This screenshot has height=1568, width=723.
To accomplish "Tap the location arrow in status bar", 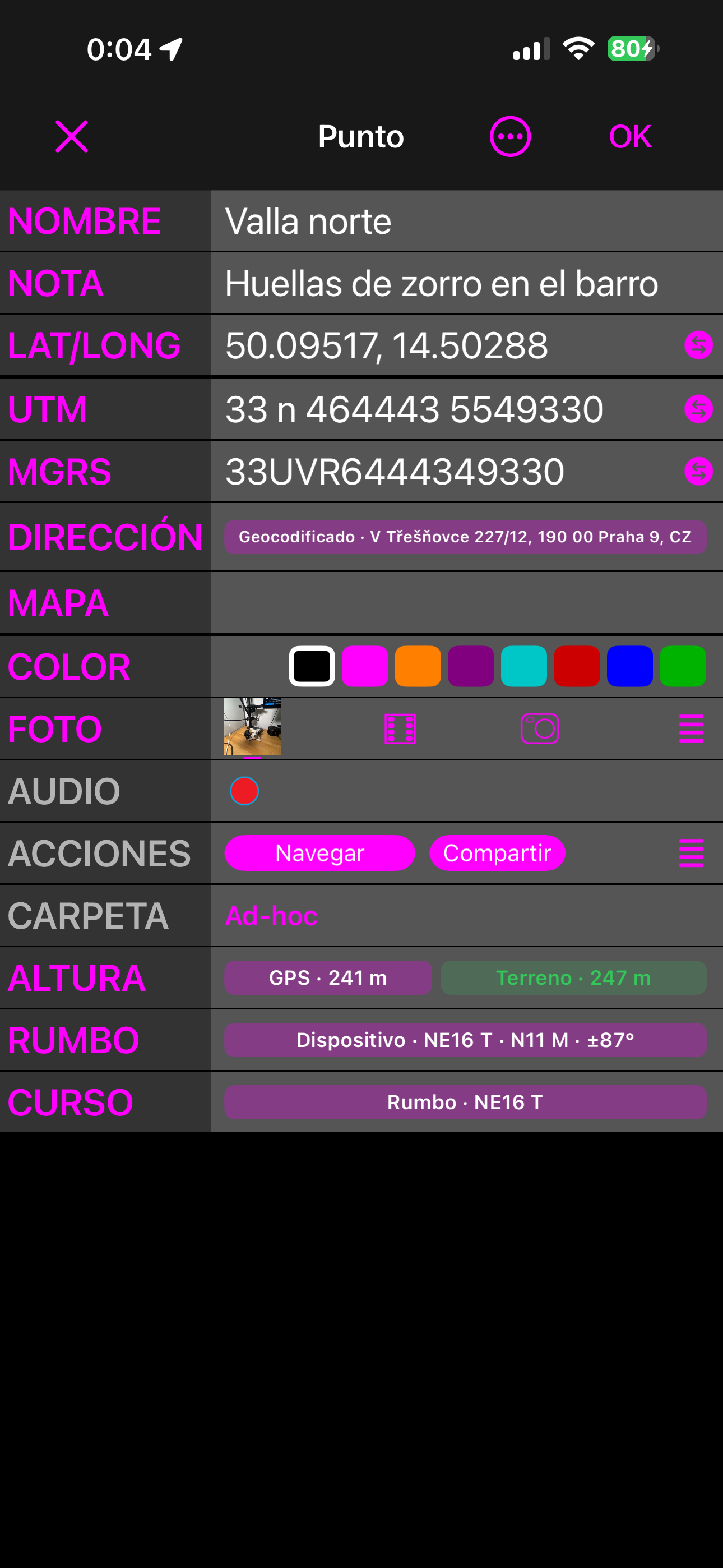I will point(171,49).
